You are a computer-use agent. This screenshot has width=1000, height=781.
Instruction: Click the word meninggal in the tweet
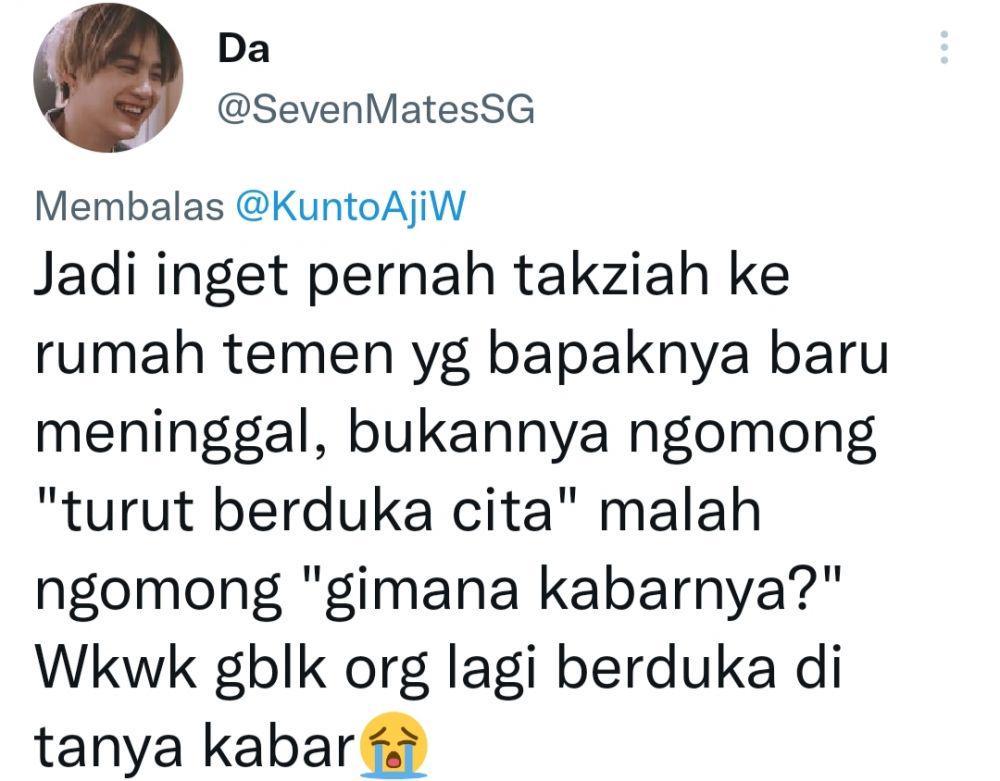(x=181, y=435)
